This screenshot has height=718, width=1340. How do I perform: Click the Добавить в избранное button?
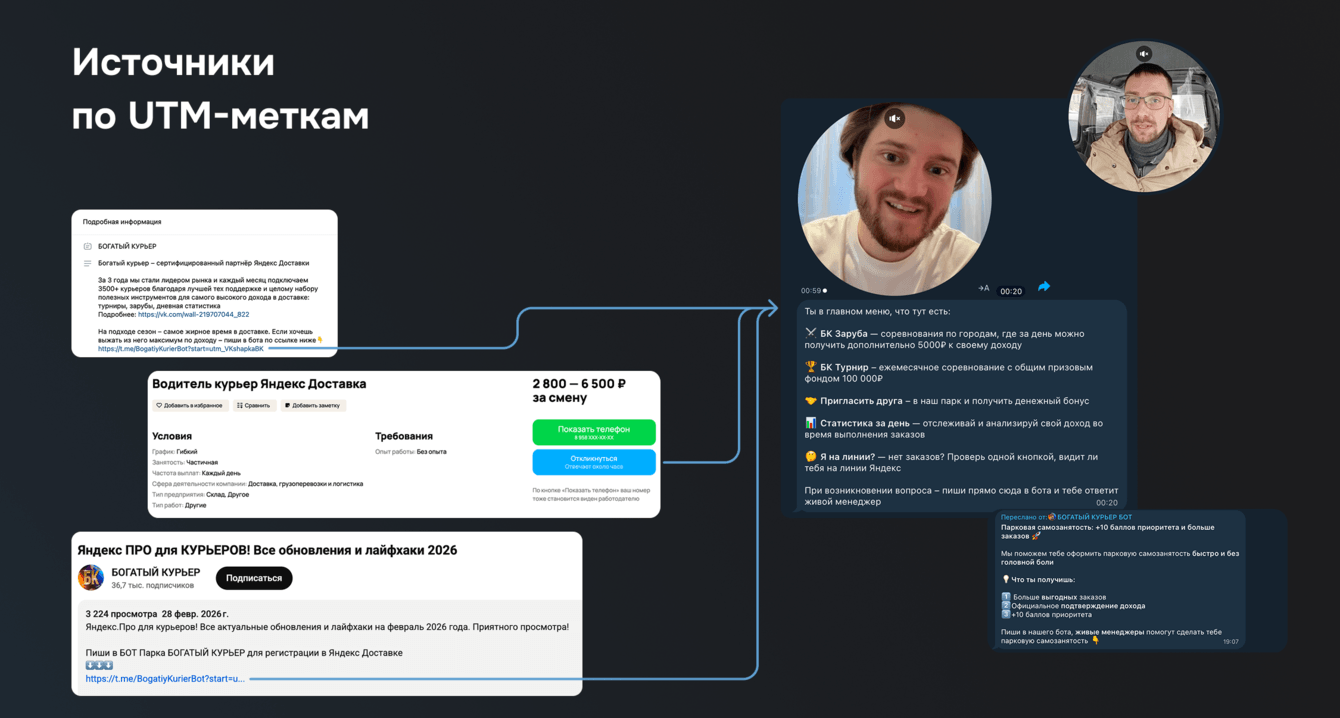coord(189,406)
